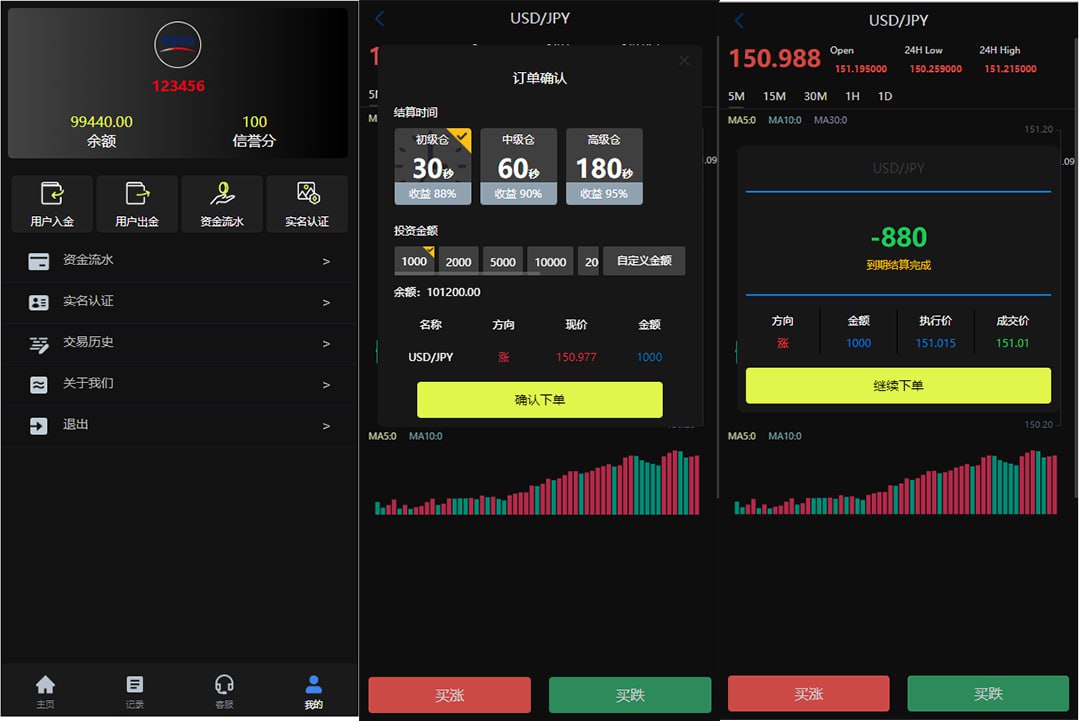
Task: Open 用户入金 deposit icon
Action: point(52,194)
